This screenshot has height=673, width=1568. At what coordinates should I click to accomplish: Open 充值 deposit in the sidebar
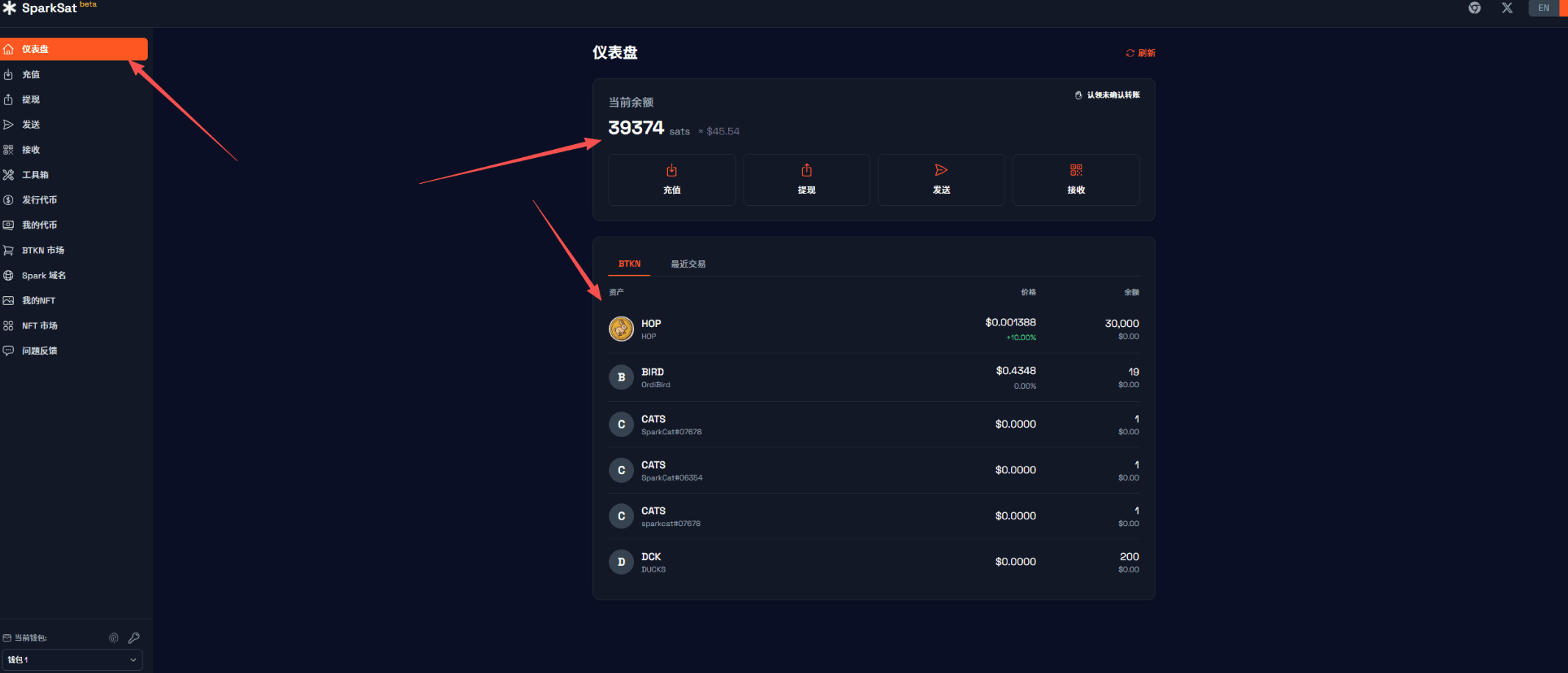tap(73, 74)
